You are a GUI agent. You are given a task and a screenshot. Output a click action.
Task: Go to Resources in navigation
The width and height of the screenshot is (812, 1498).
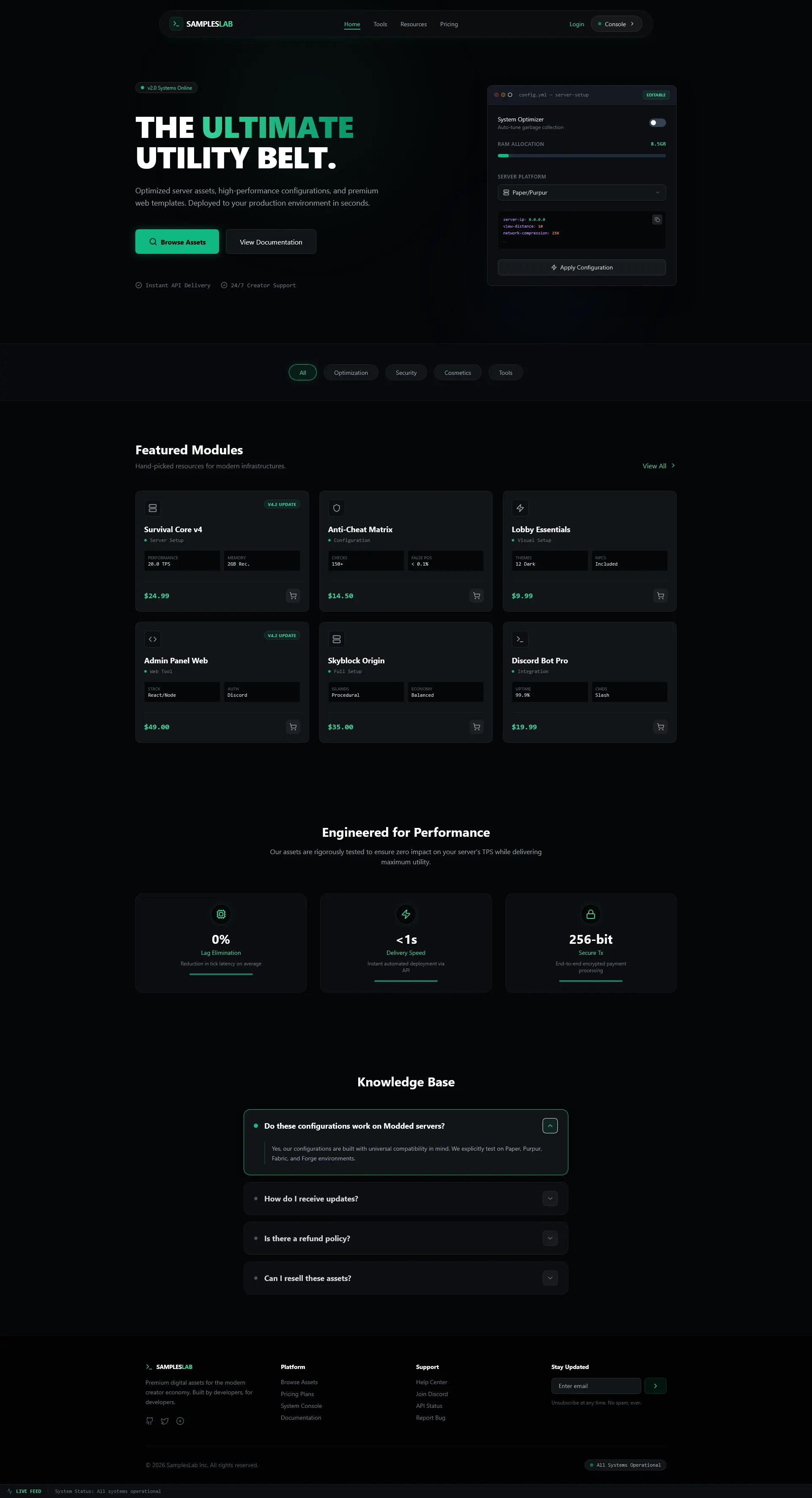click(413, 25)
